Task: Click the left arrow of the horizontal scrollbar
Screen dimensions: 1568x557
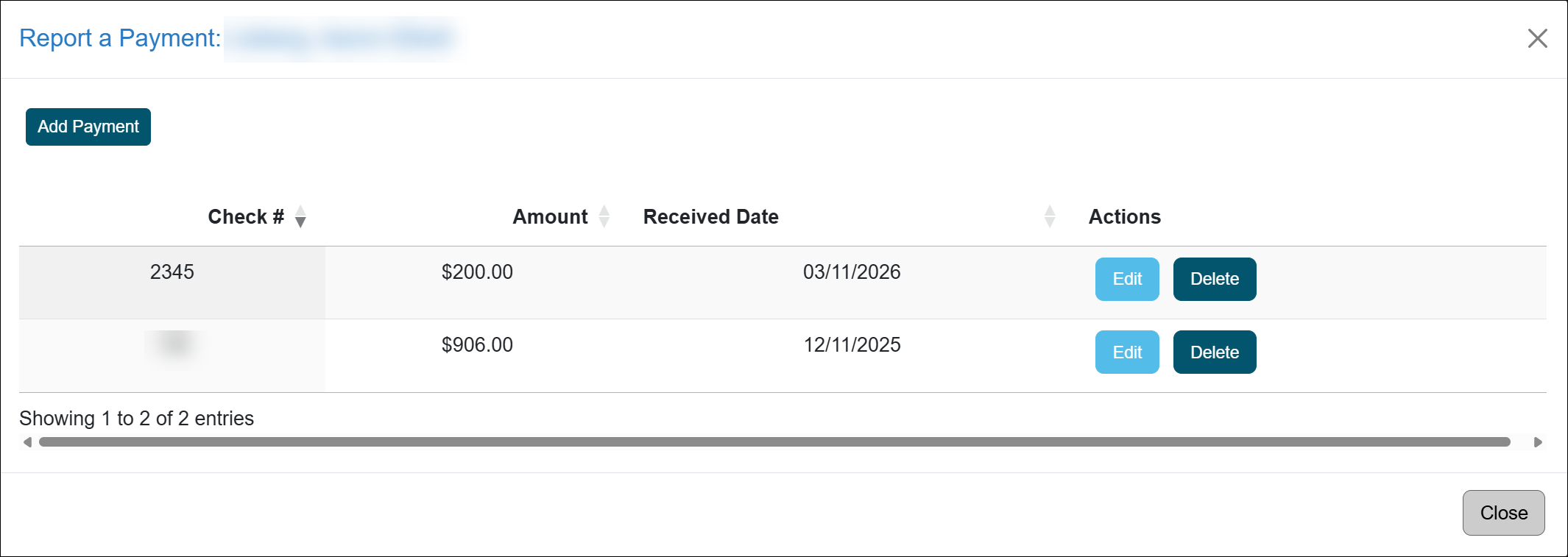Action: [27, 442]
